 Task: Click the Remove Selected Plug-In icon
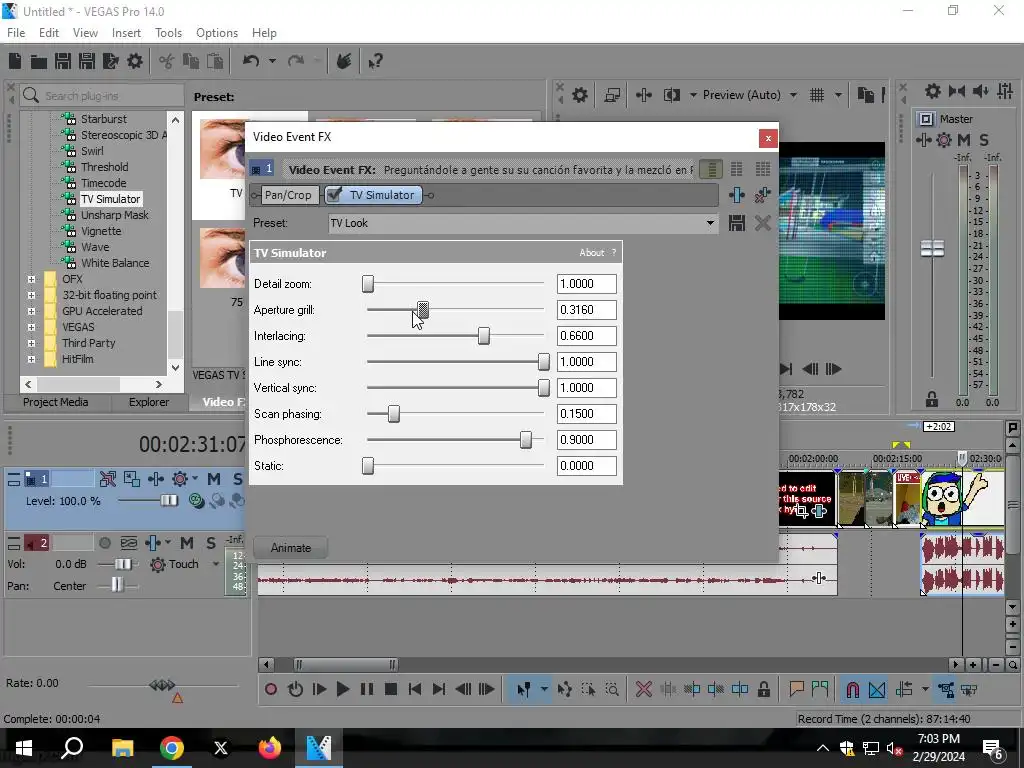click(762, 195)
